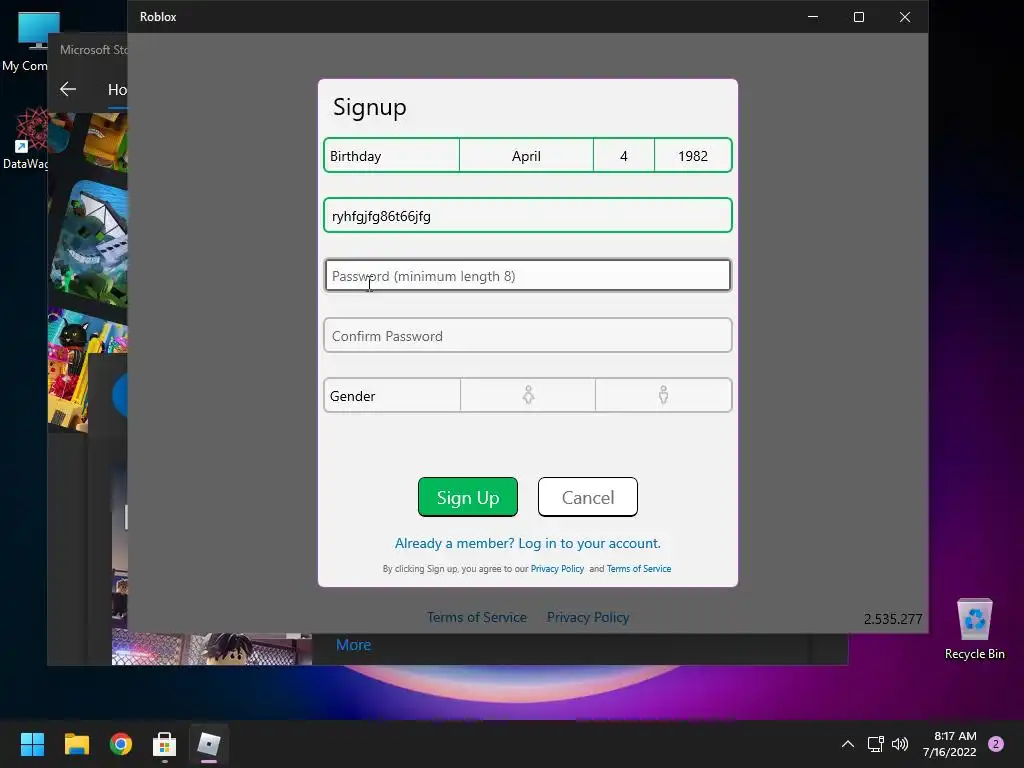The width and height of the screenshot is (1024, 768).
Task: Open Terms of Service link in signup agreement
Action: [639, 569]
